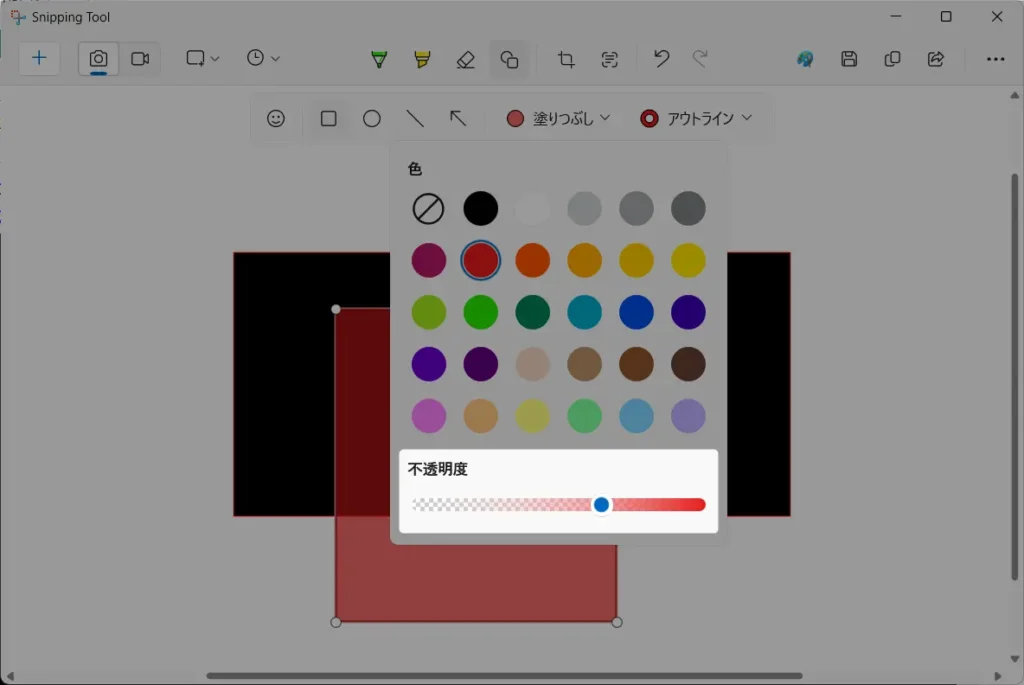Expand the snipping mode rectangle dropdown
The width and height of the screenshot is (1024, 685).
[x=202, y=58]
